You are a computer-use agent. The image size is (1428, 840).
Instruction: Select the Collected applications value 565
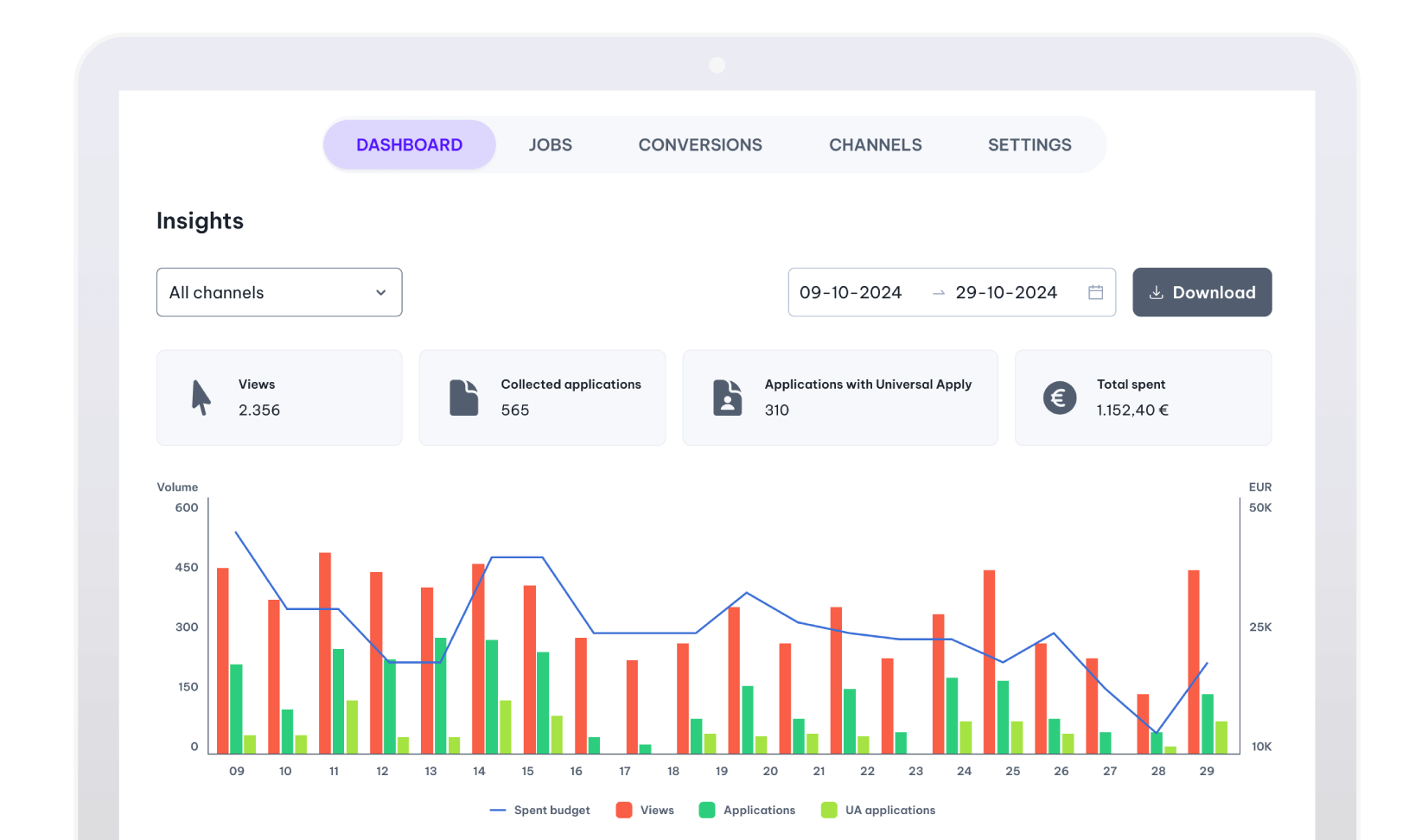(515, 410)
